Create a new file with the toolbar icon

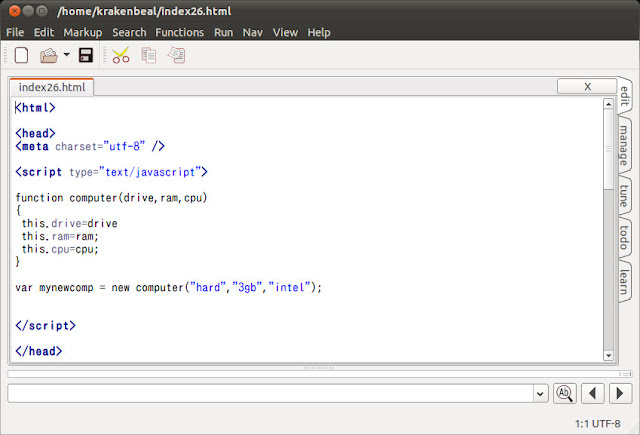(x=21, y=55)
